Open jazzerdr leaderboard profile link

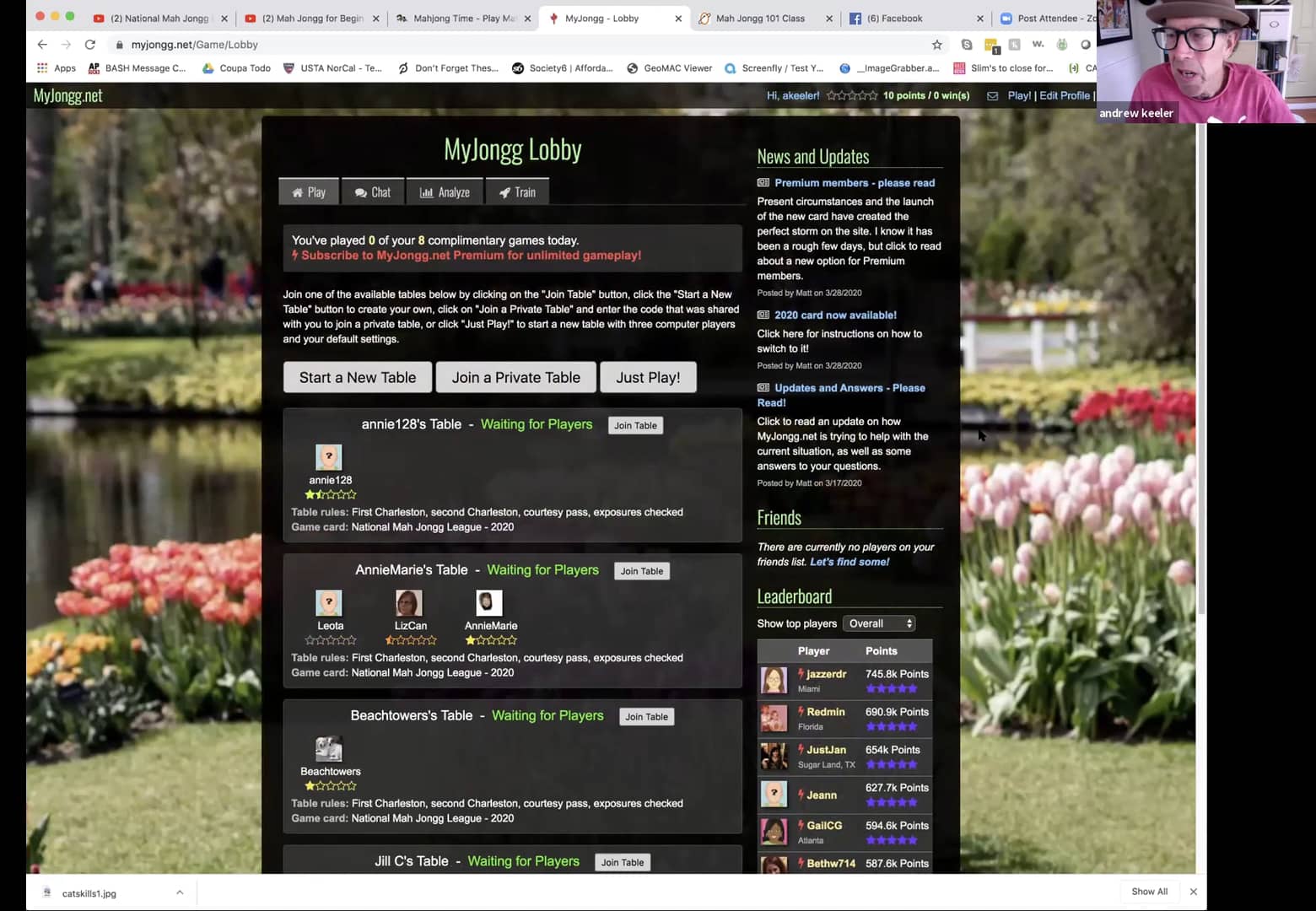pos(826,674)
